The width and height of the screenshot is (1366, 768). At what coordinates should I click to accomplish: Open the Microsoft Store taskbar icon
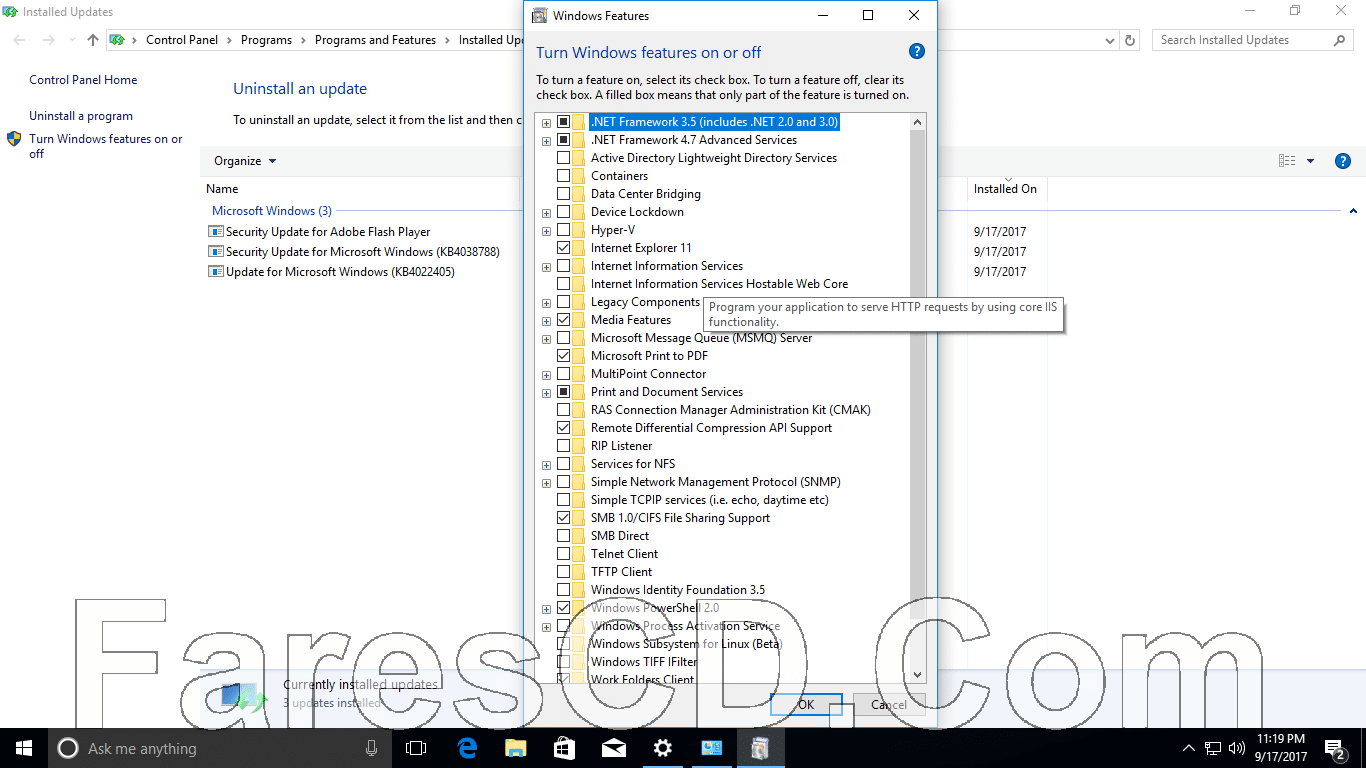point(564,748)
